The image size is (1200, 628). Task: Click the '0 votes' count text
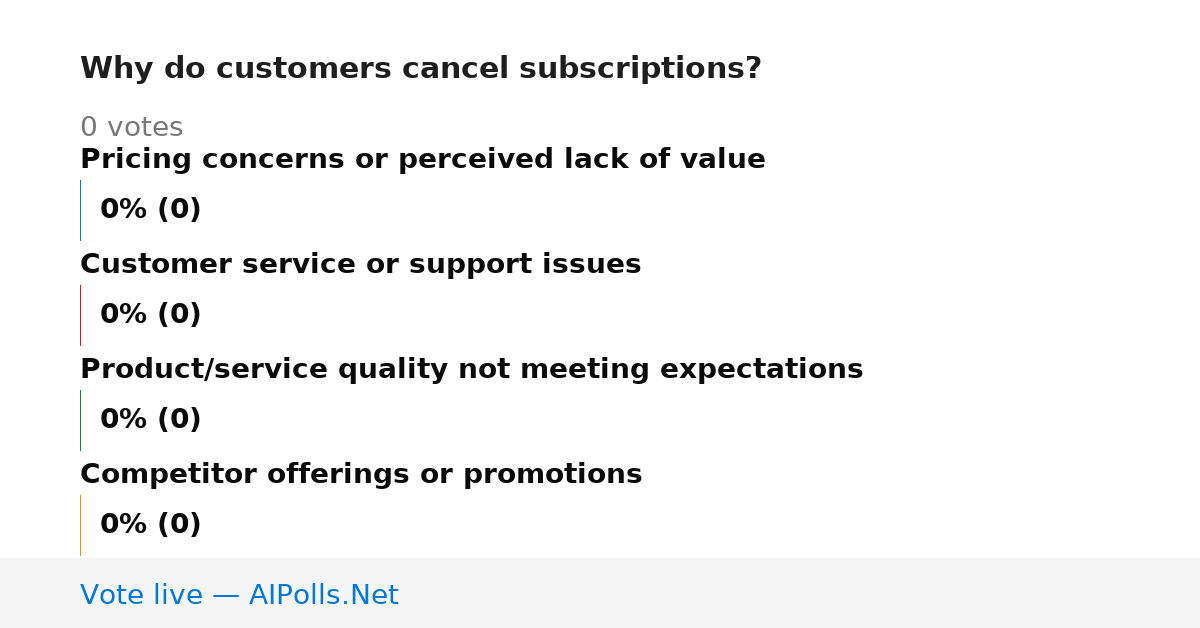(131, 128)
